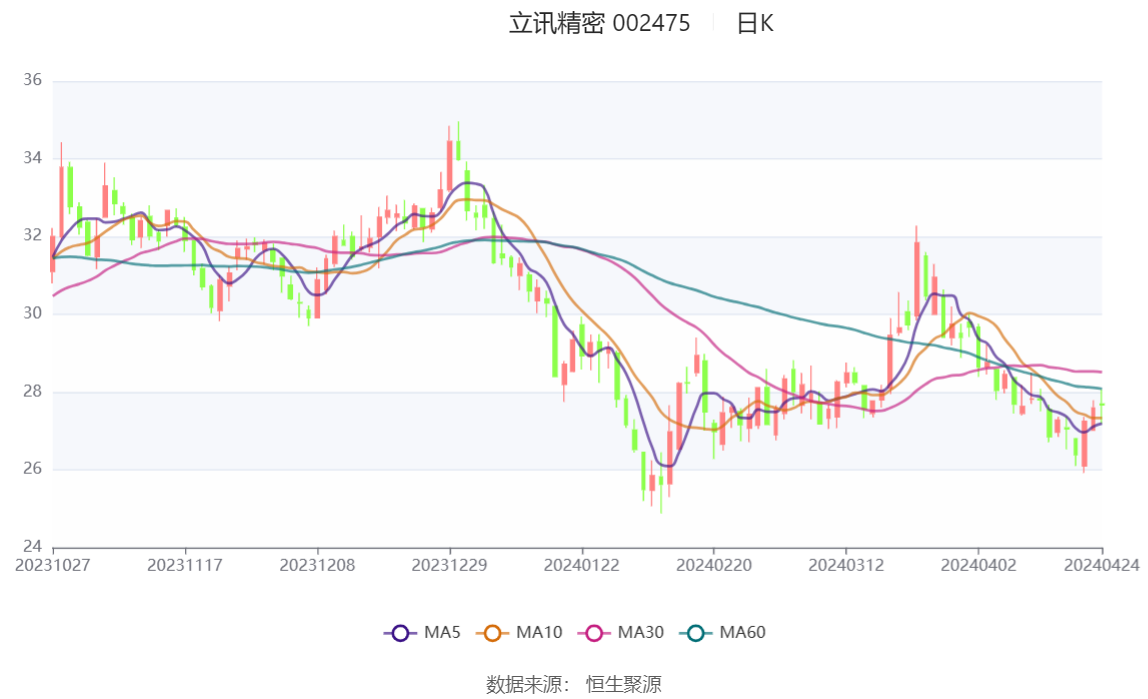Hide the MA30 line via its label

point(641,632)
